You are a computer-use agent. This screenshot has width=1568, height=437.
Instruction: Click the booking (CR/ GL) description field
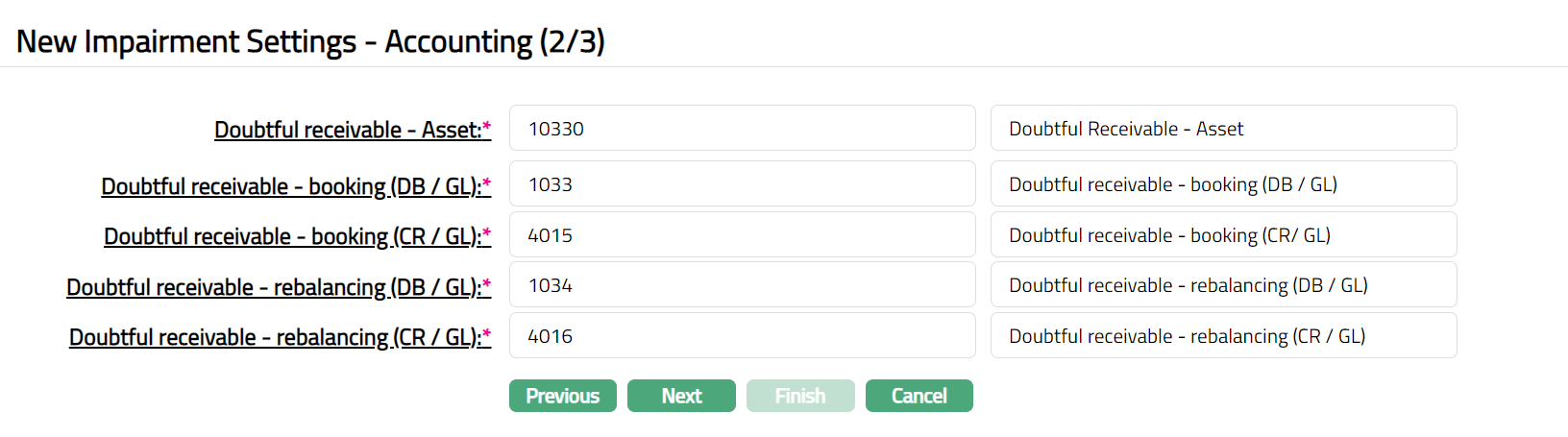point(1223,235)
